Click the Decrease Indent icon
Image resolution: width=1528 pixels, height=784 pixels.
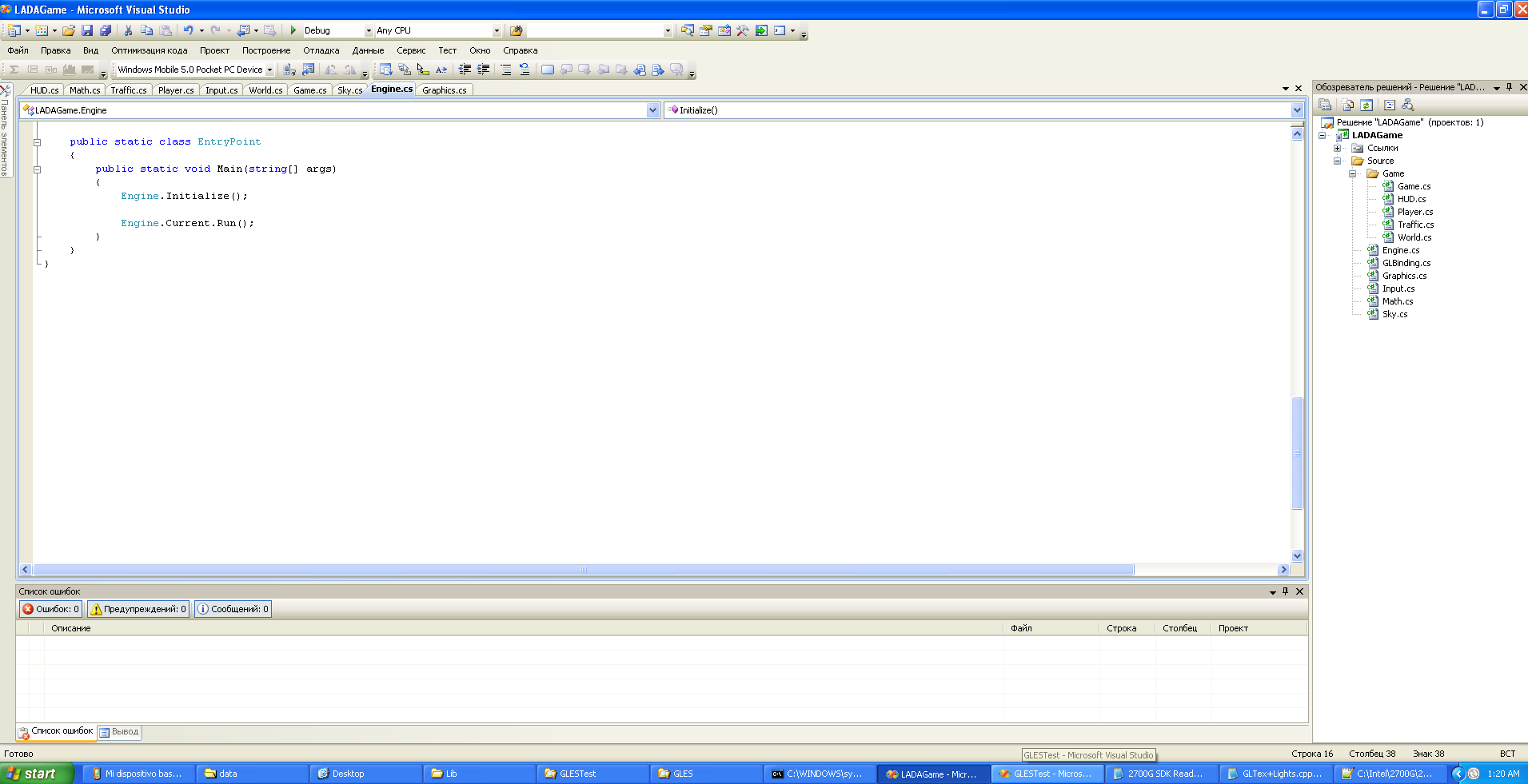point(465,70)
